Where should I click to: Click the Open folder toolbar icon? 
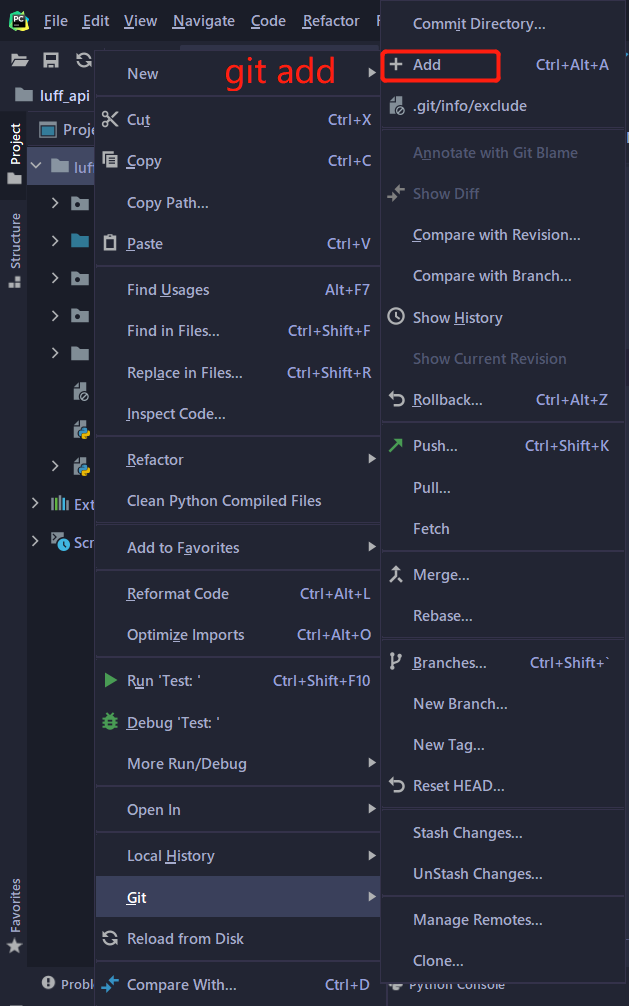click(20, 60)
